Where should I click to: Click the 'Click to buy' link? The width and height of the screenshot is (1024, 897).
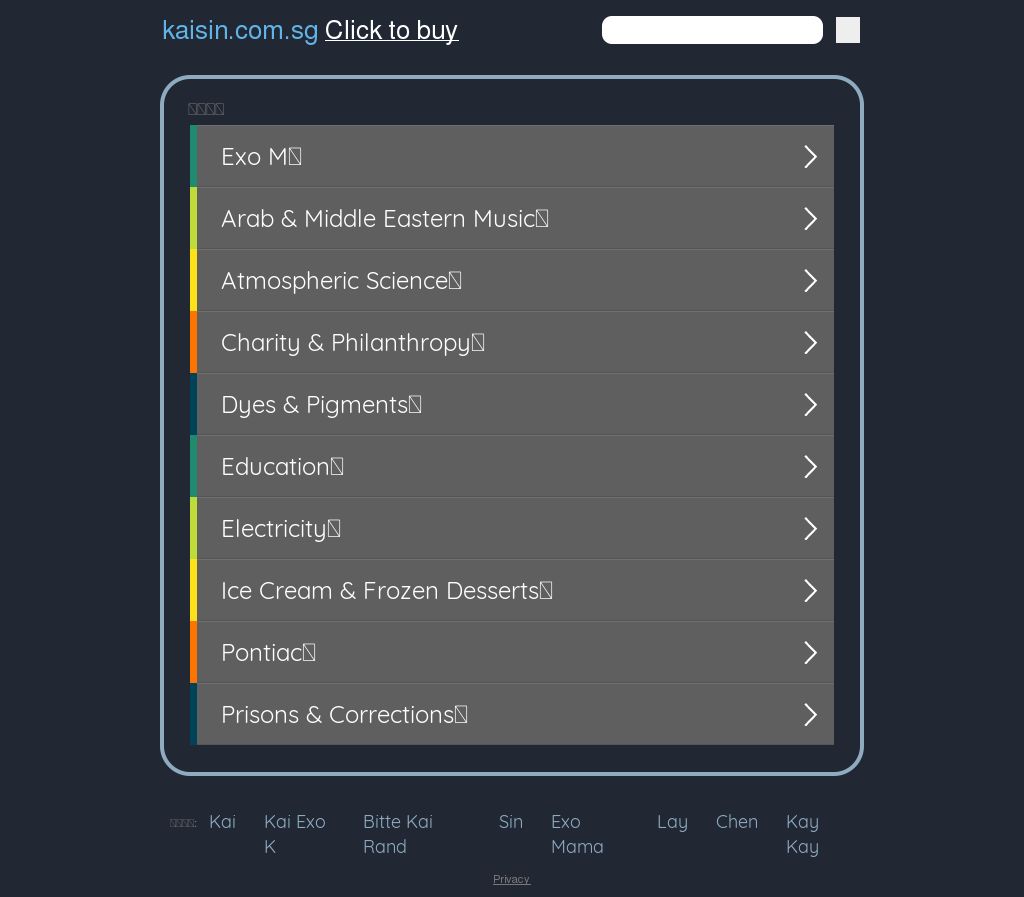(391, 31)
